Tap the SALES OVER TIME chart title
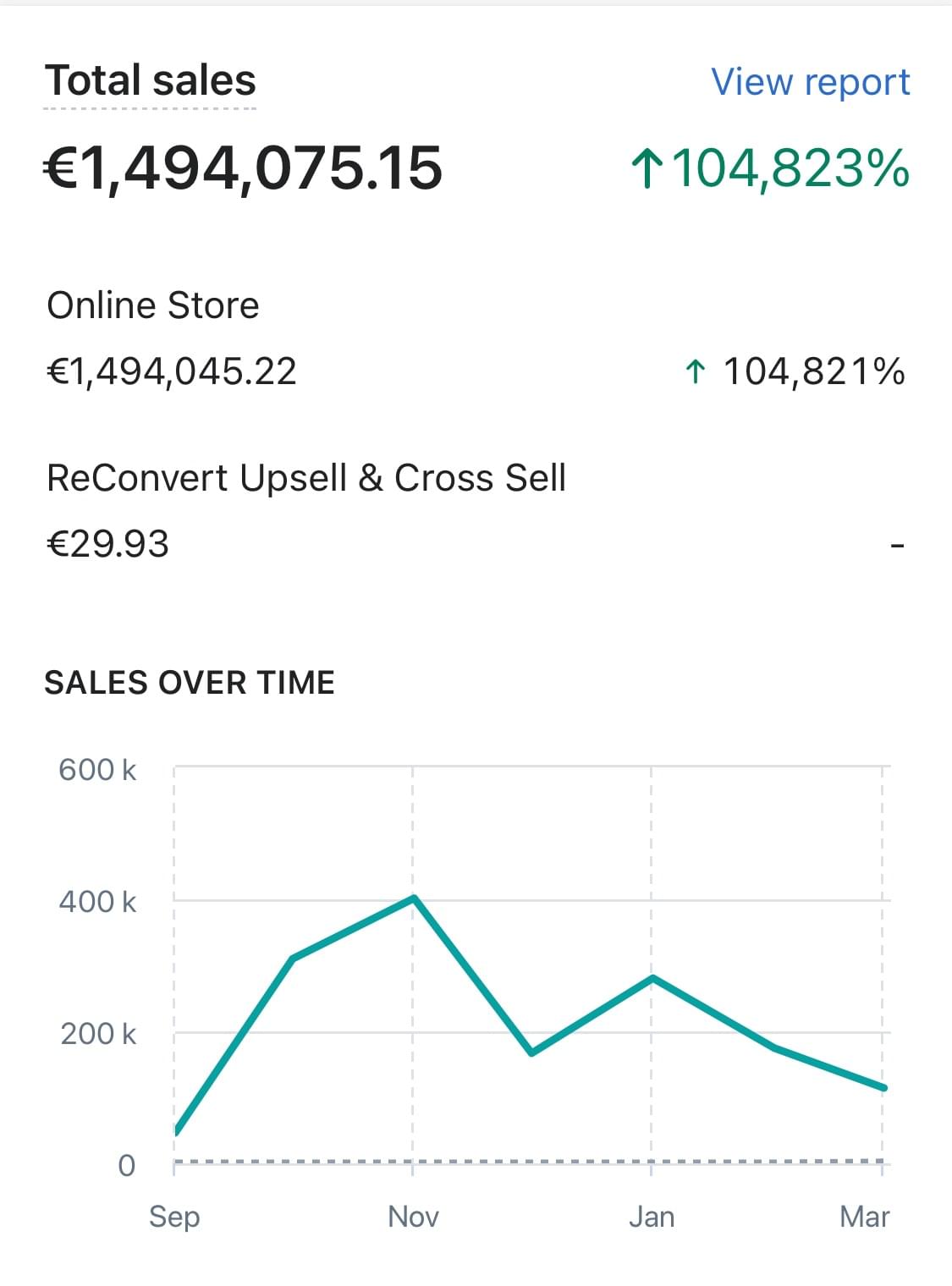952x1286 pixels. tap(190, 683)
